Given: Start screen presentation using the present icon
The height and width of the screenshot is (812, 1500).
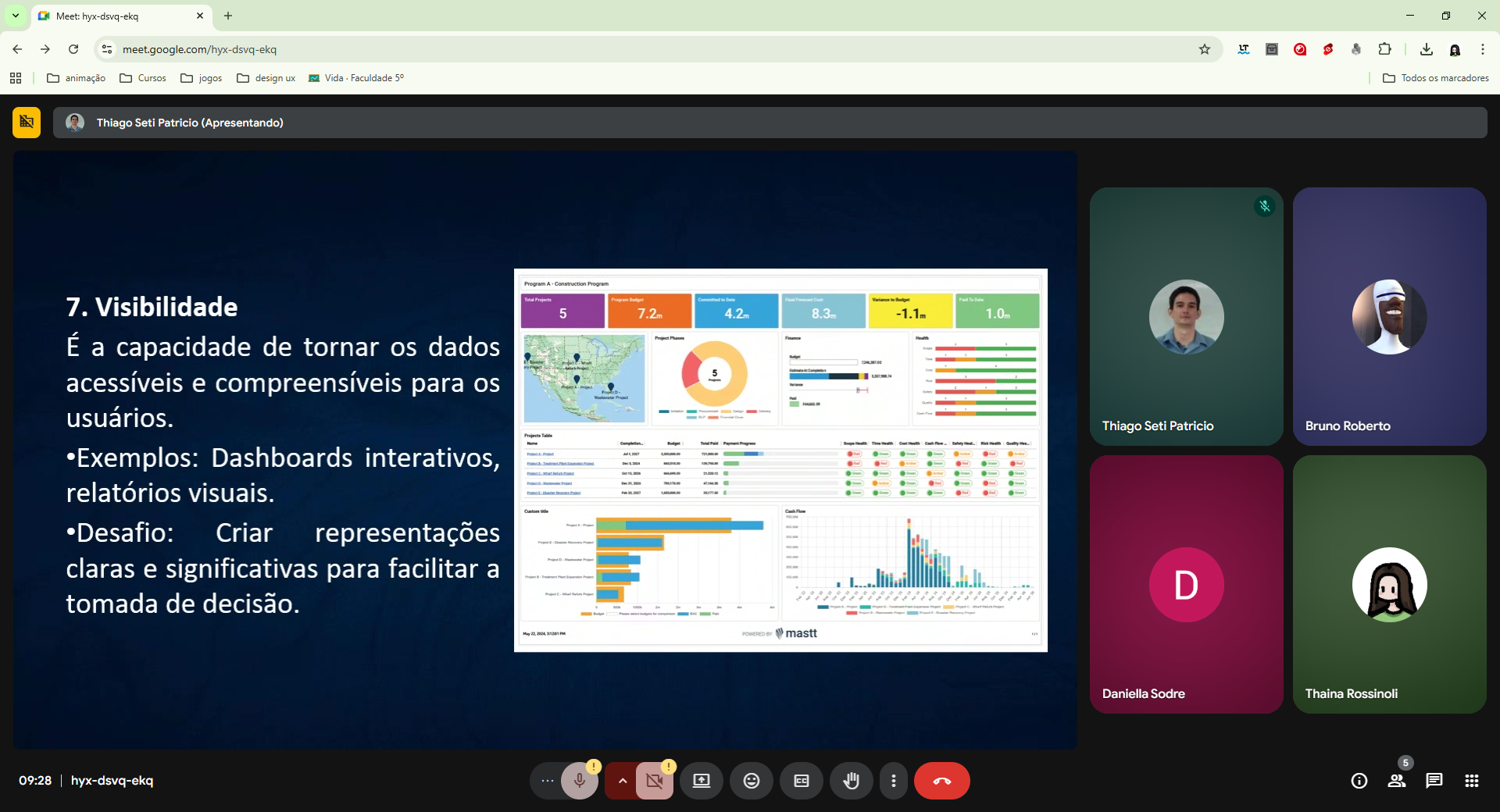Looking at the screenshot, I should (701, 781).
